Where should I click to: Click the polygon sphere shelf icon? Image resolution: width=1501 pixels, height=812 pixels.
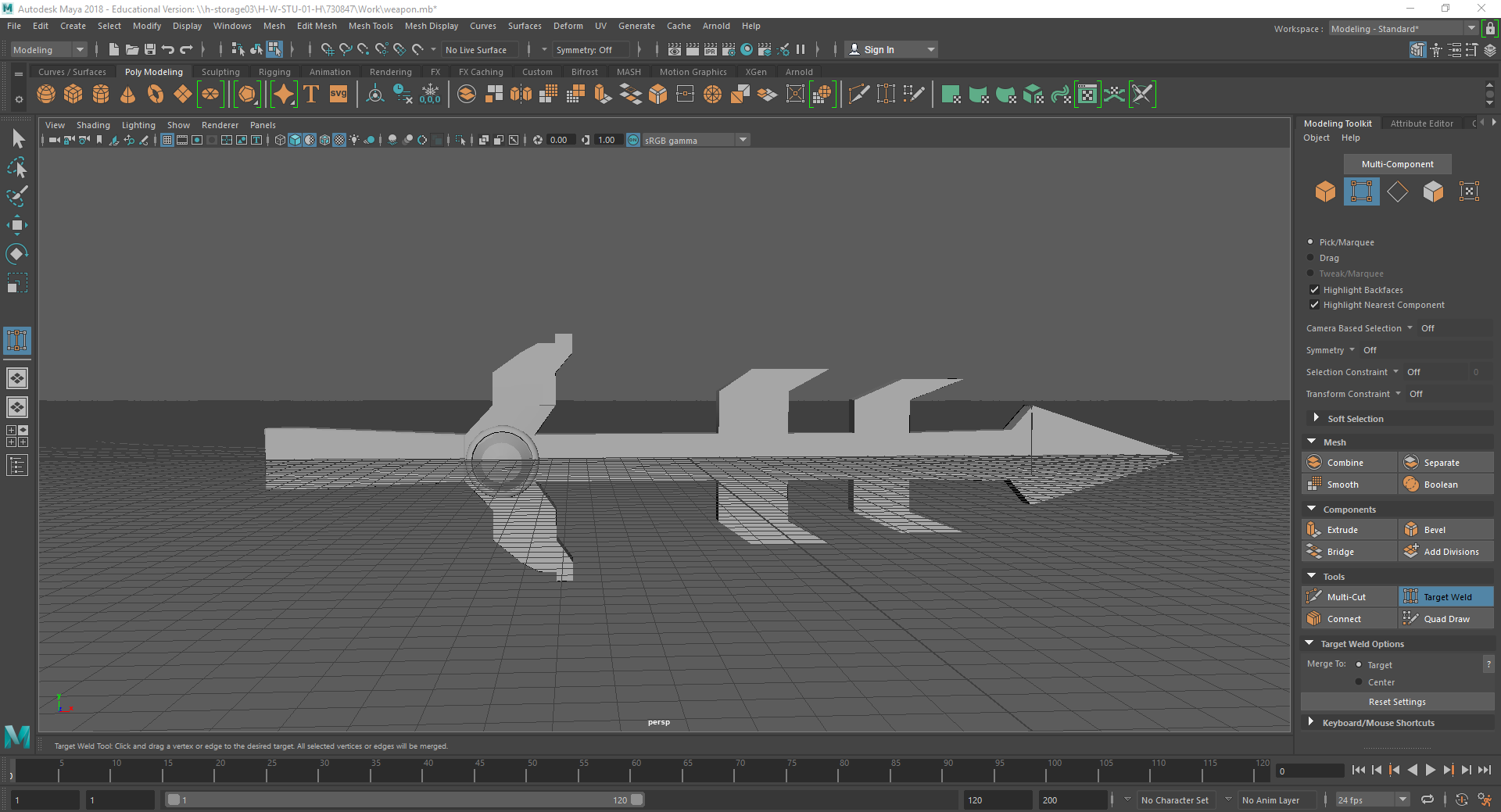point(46,95)
